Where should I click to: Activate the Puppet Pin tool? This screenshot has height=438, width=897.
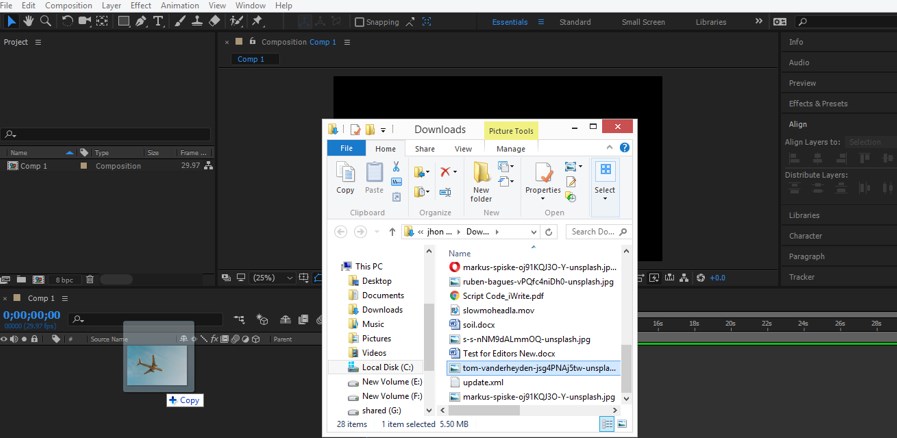[x=257, y=21]
